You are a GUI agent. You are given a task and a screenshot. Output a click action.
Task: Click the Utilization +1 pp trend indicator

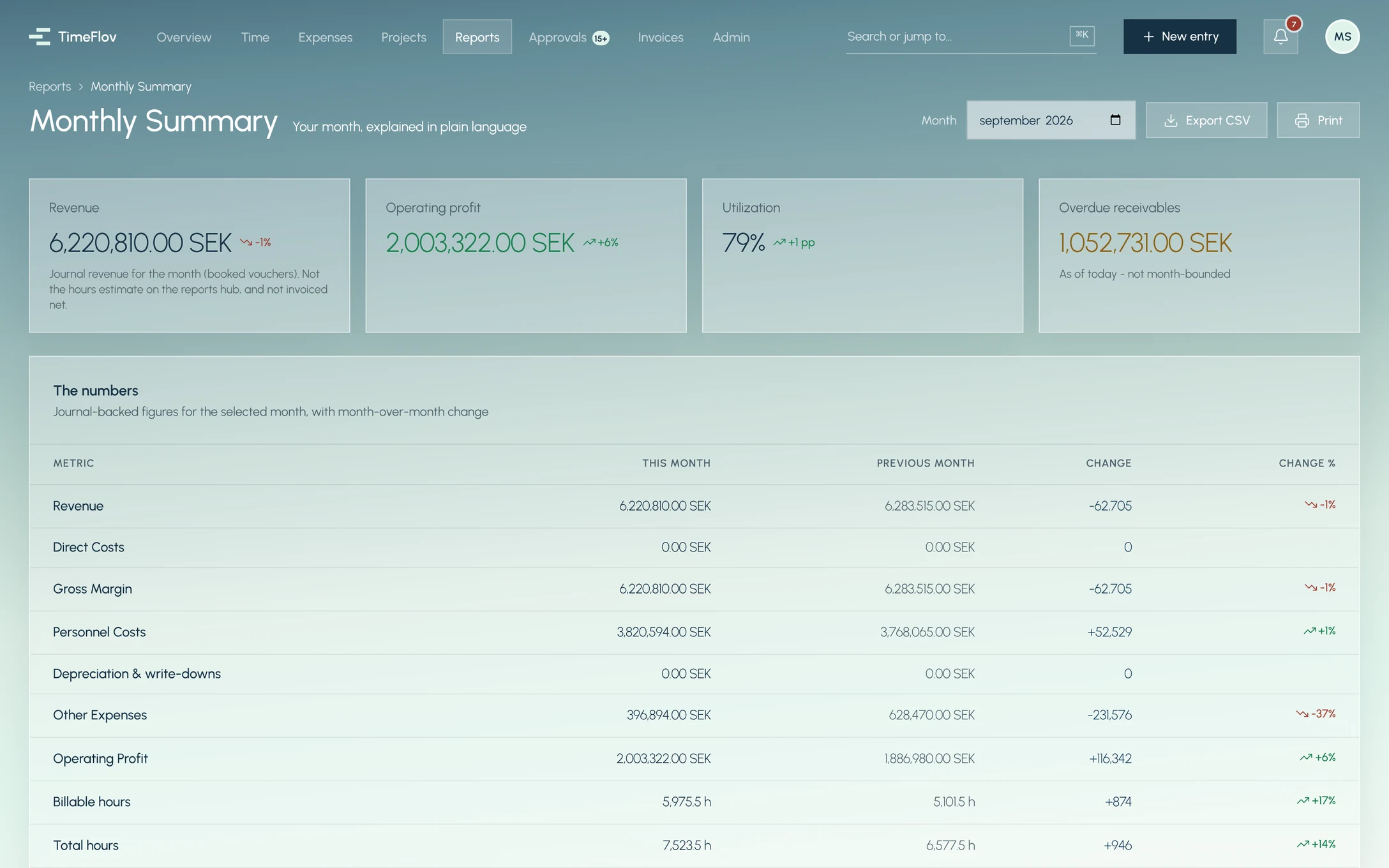[794, 243]
